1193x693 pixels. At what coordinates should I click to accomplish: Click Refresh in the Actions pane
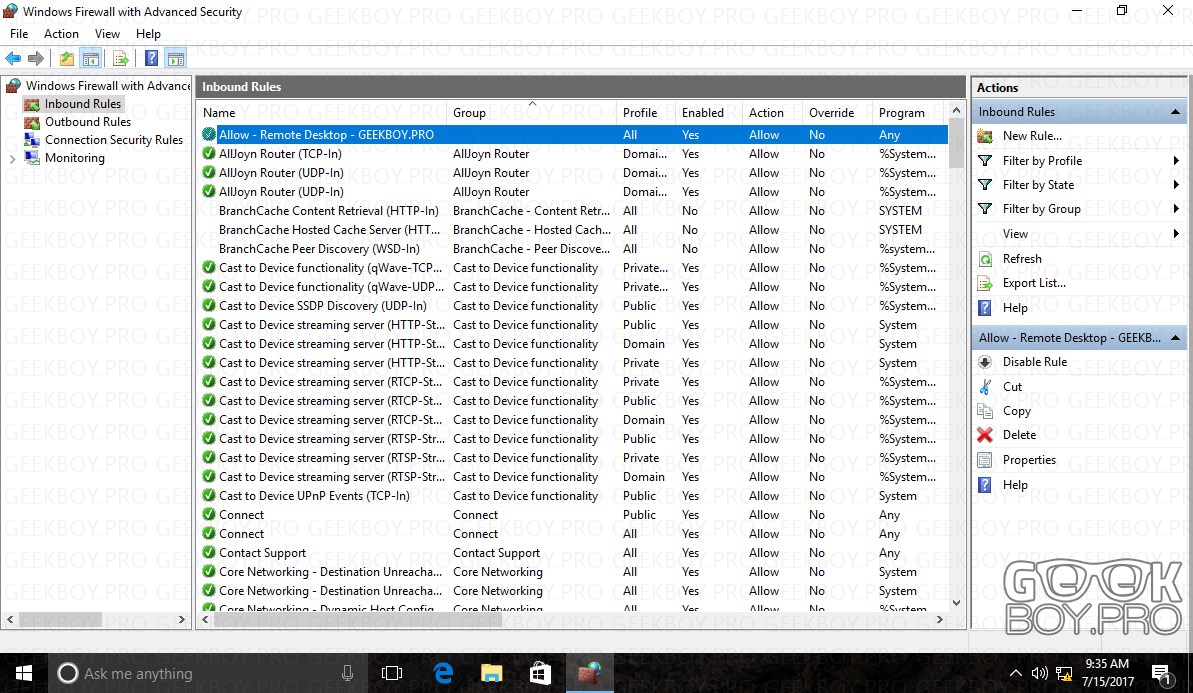coord(1022,259)
